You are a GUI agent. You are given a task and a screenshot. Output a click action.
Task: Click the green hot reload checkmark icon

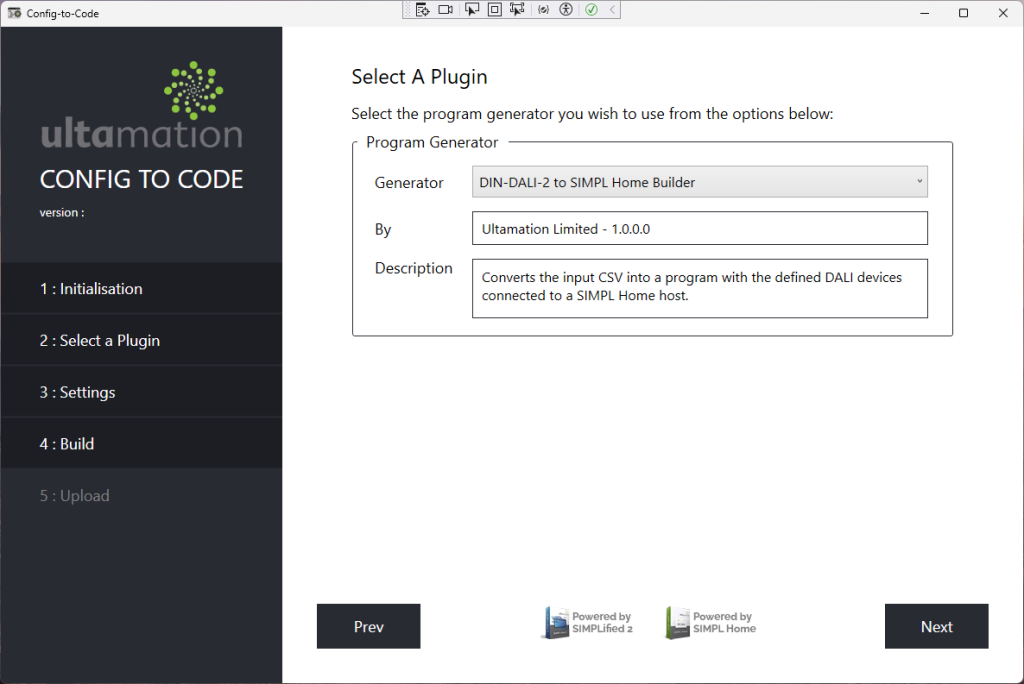591,10
